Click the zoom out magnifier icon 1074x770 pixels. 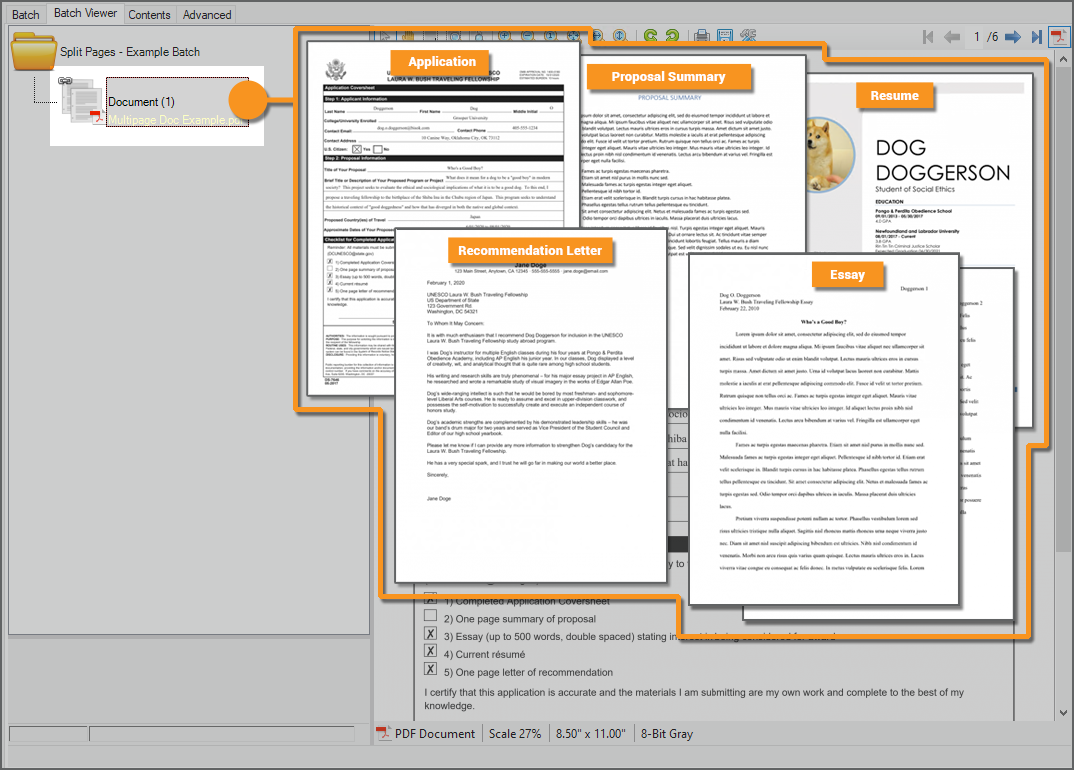[x=527, y=36]
